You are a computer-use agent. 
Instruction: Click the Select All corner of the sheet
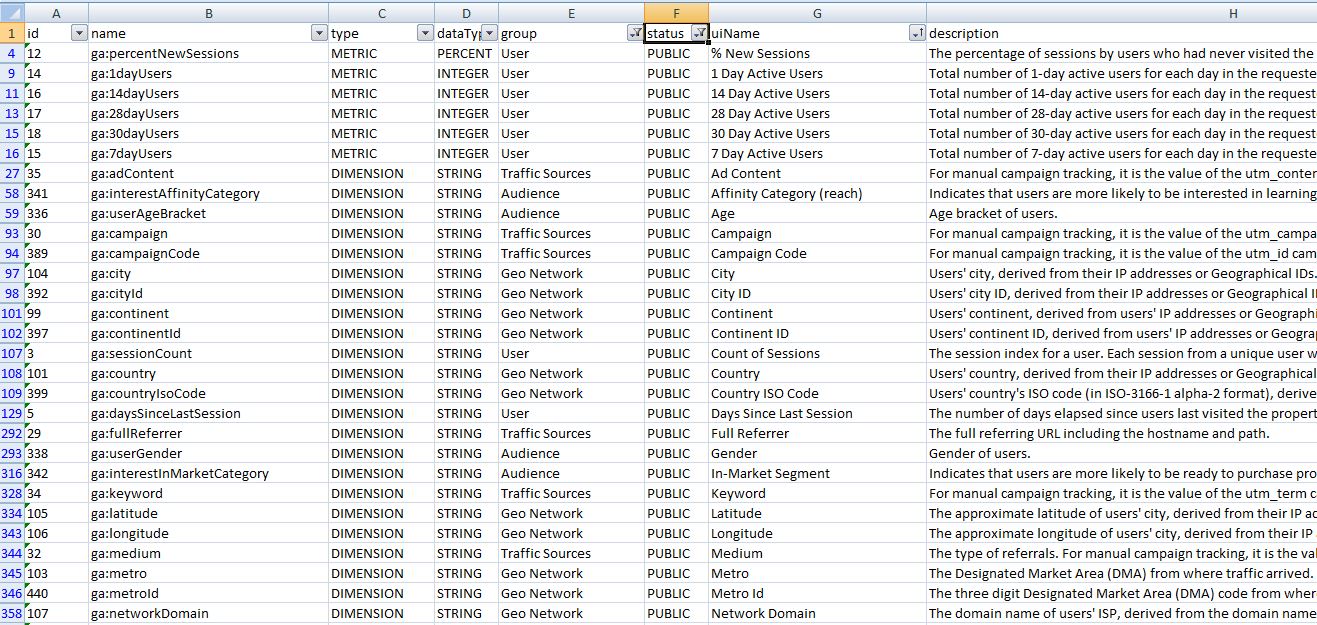pyautogui.click(x=11, y=12)
